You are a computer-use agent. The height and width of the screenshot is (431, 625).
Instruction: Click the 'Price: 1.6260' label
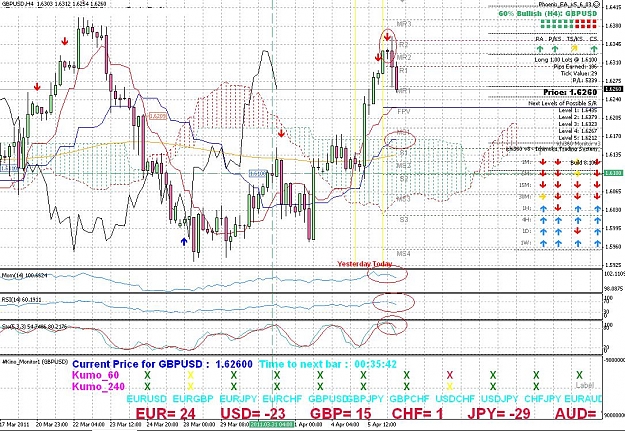point(570,92)
